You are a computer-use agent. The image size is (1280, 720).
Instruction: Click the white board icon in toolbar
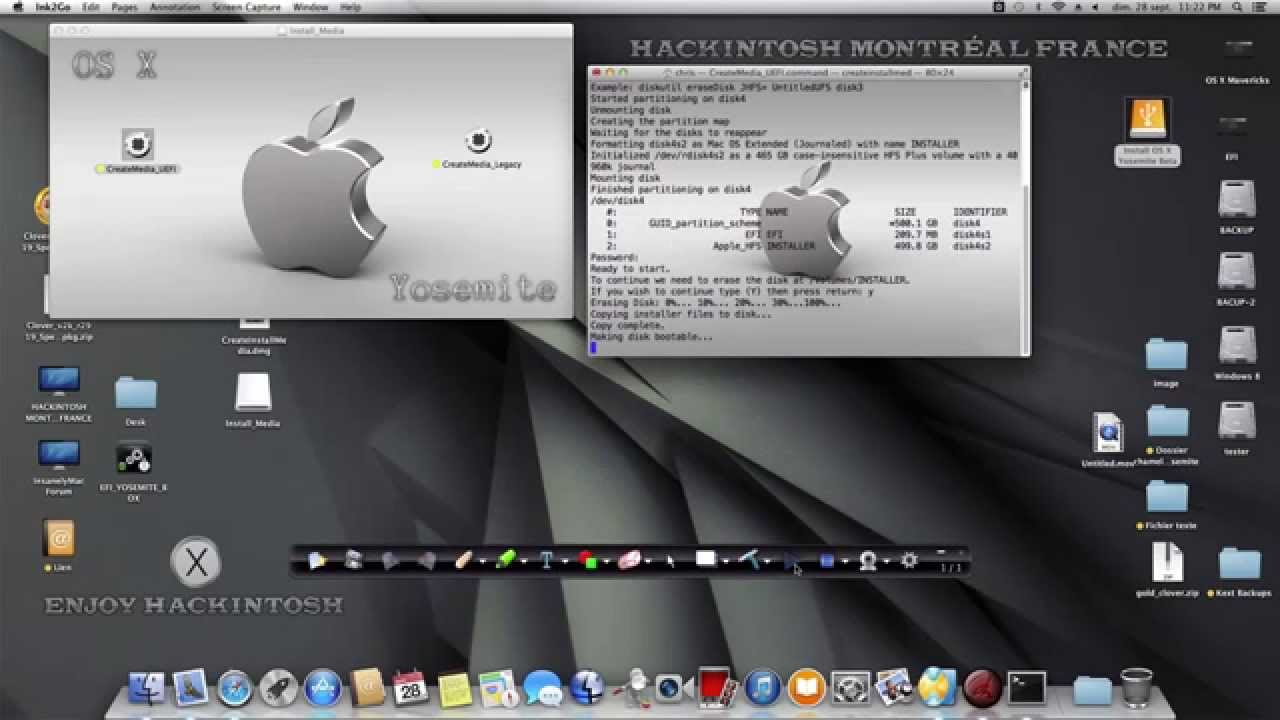706,559
